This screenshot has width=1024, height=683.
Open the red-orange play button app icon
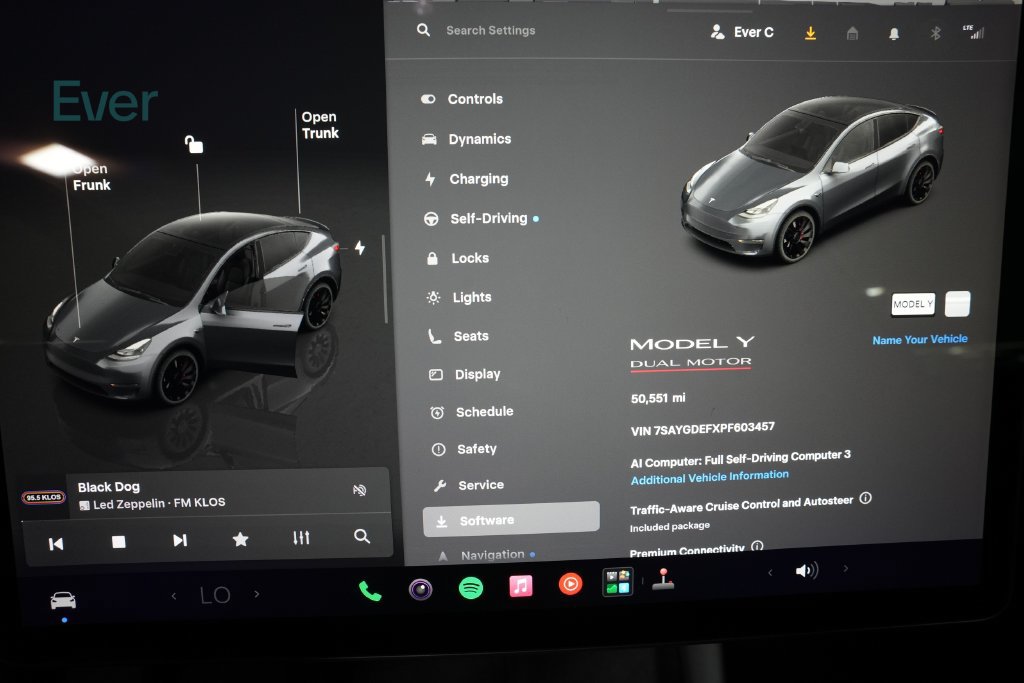click(570, 583)
